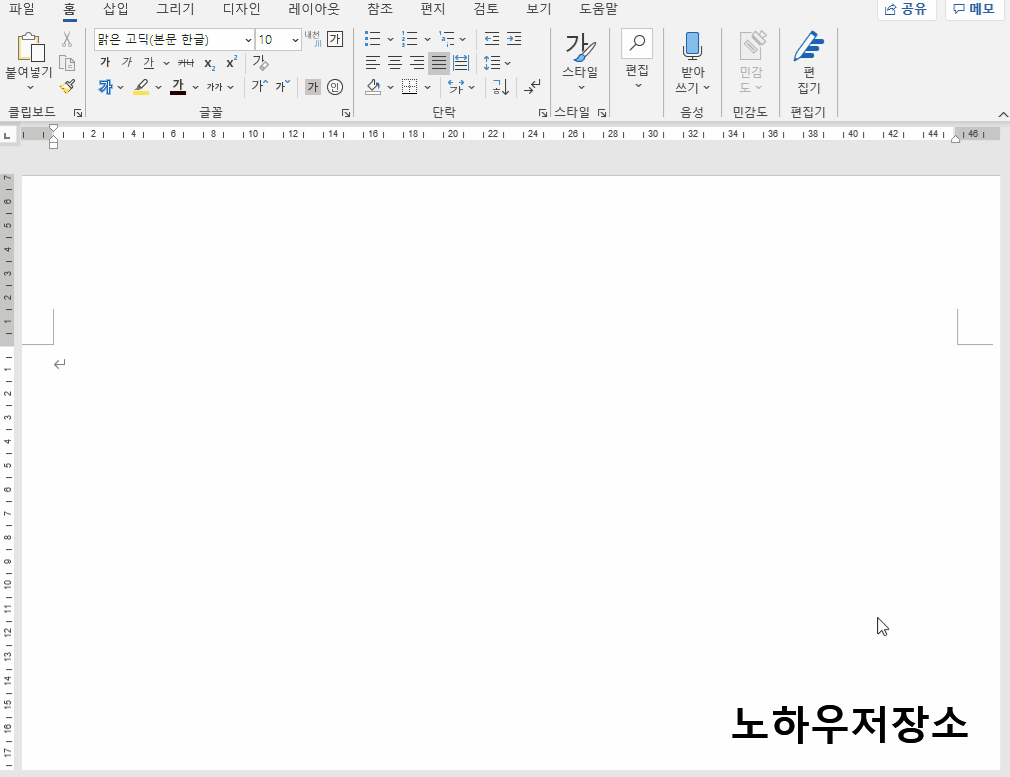Image resolution: width=1010 pixels, height=777 pixels.
Task: Collapse the ribbon with the chevron
Action: point(1003,114)
